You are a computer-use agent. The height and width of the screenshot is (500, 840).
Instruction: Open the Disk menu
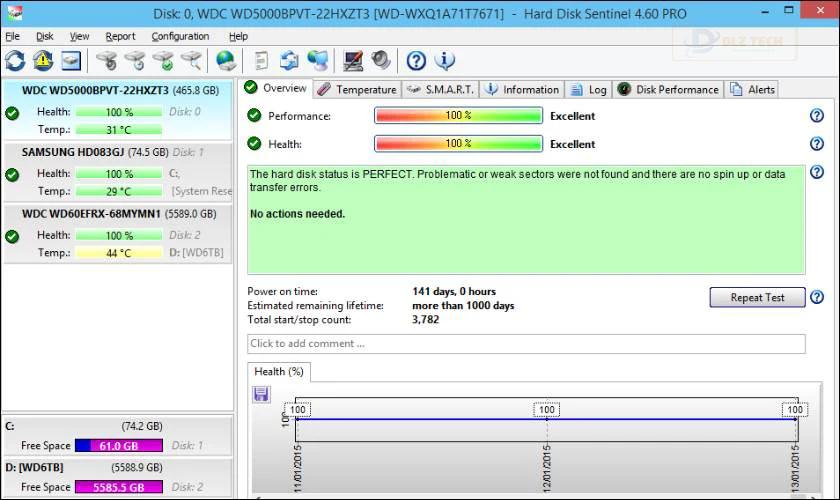tap(44, 36)
